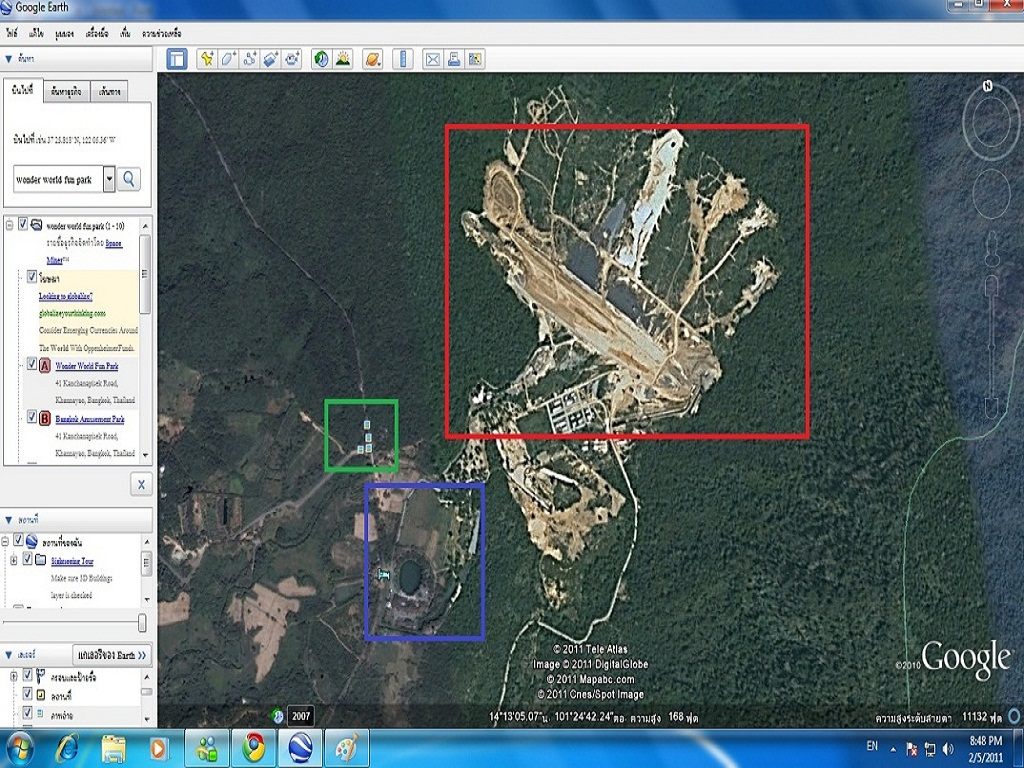Collapse the My Places tree node
This screenshot has width=1024, height=768.
(x=6, y=541)
